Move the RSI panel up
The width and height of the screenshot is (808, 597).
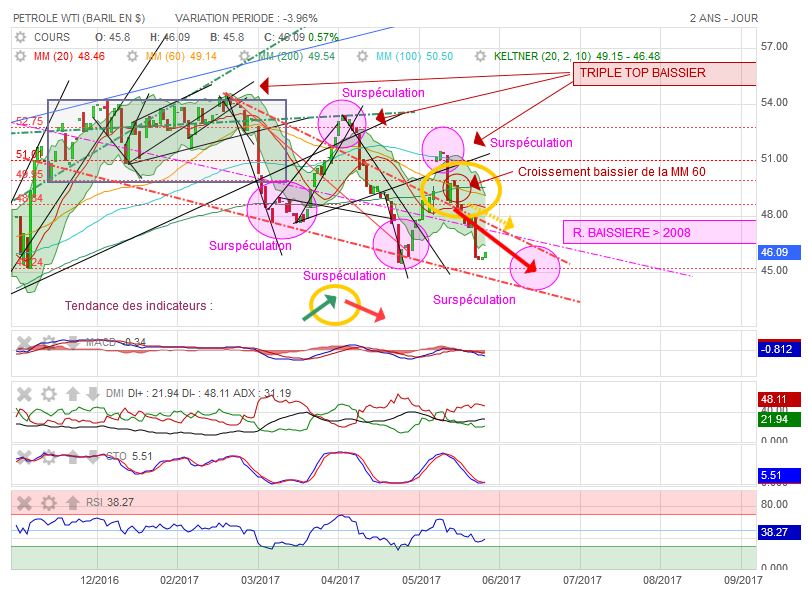coord(73,502)
